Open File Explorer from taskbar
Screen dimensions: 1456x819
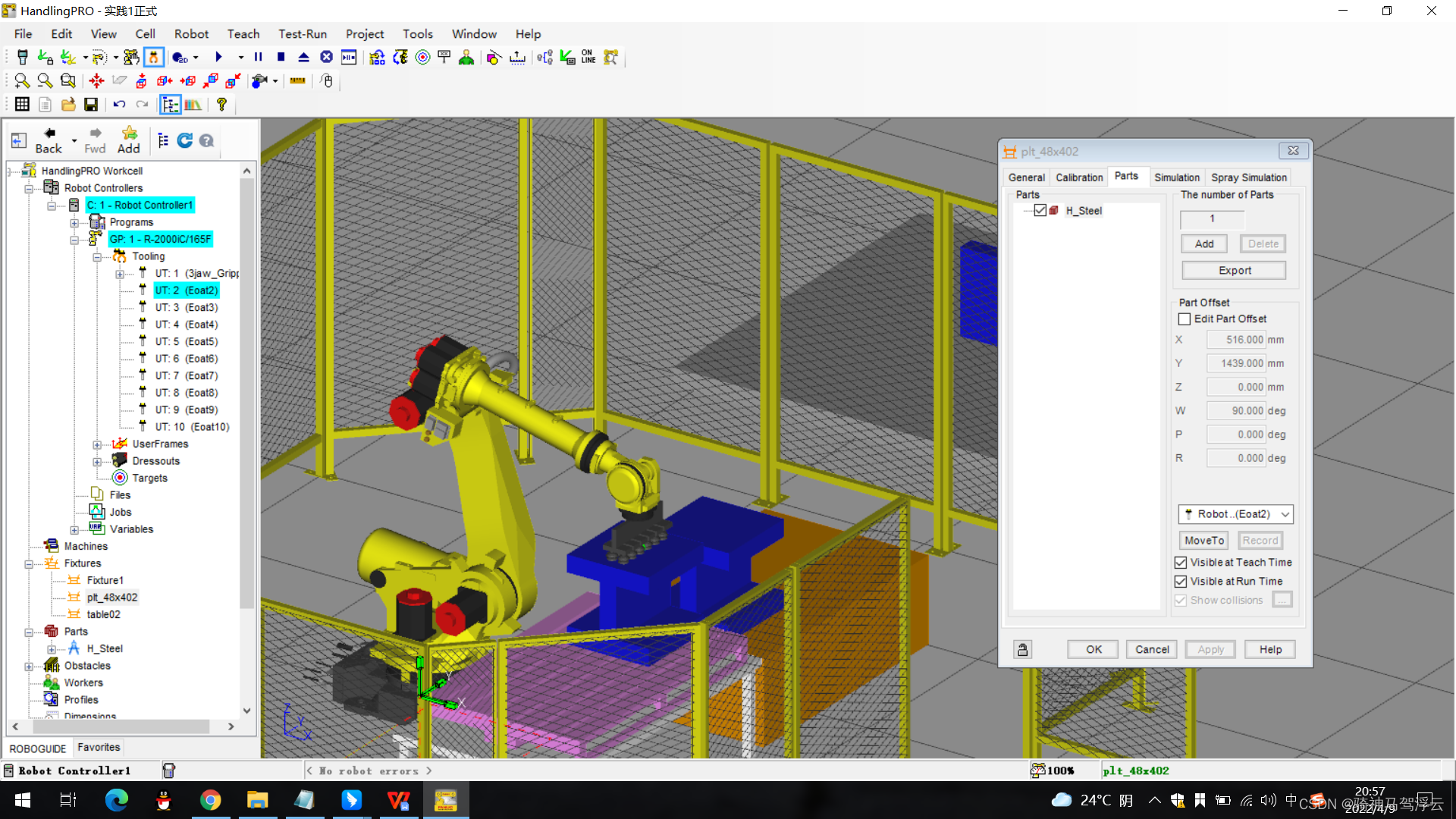(257, 800)
